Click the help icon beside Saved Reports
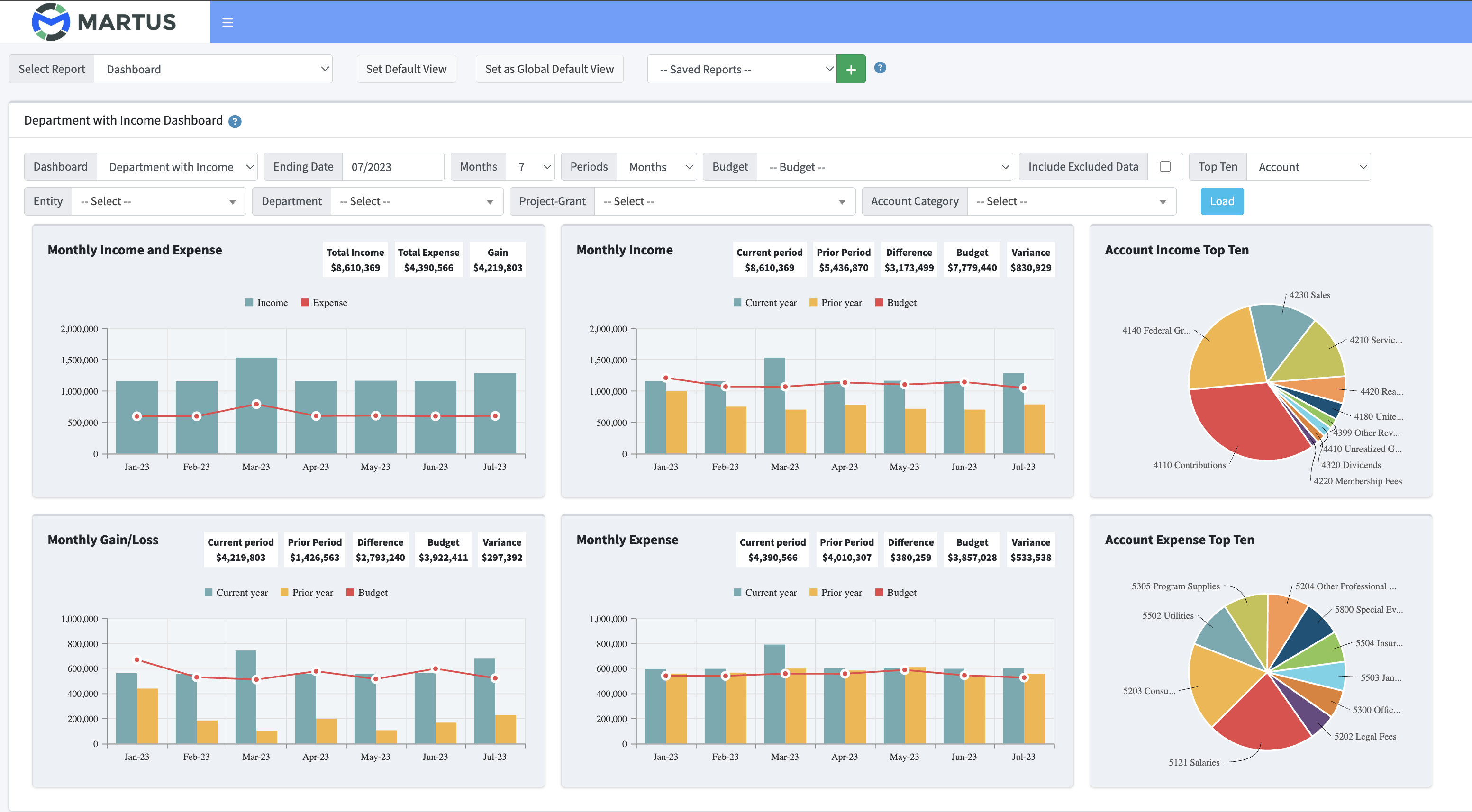This screenshot has height=812, width=1472. tap(880, 68)
